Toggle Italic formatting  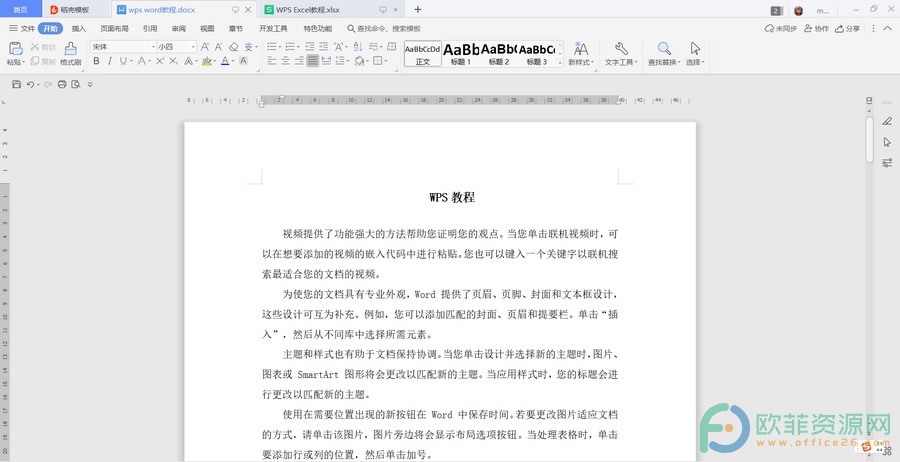point(110,61)
